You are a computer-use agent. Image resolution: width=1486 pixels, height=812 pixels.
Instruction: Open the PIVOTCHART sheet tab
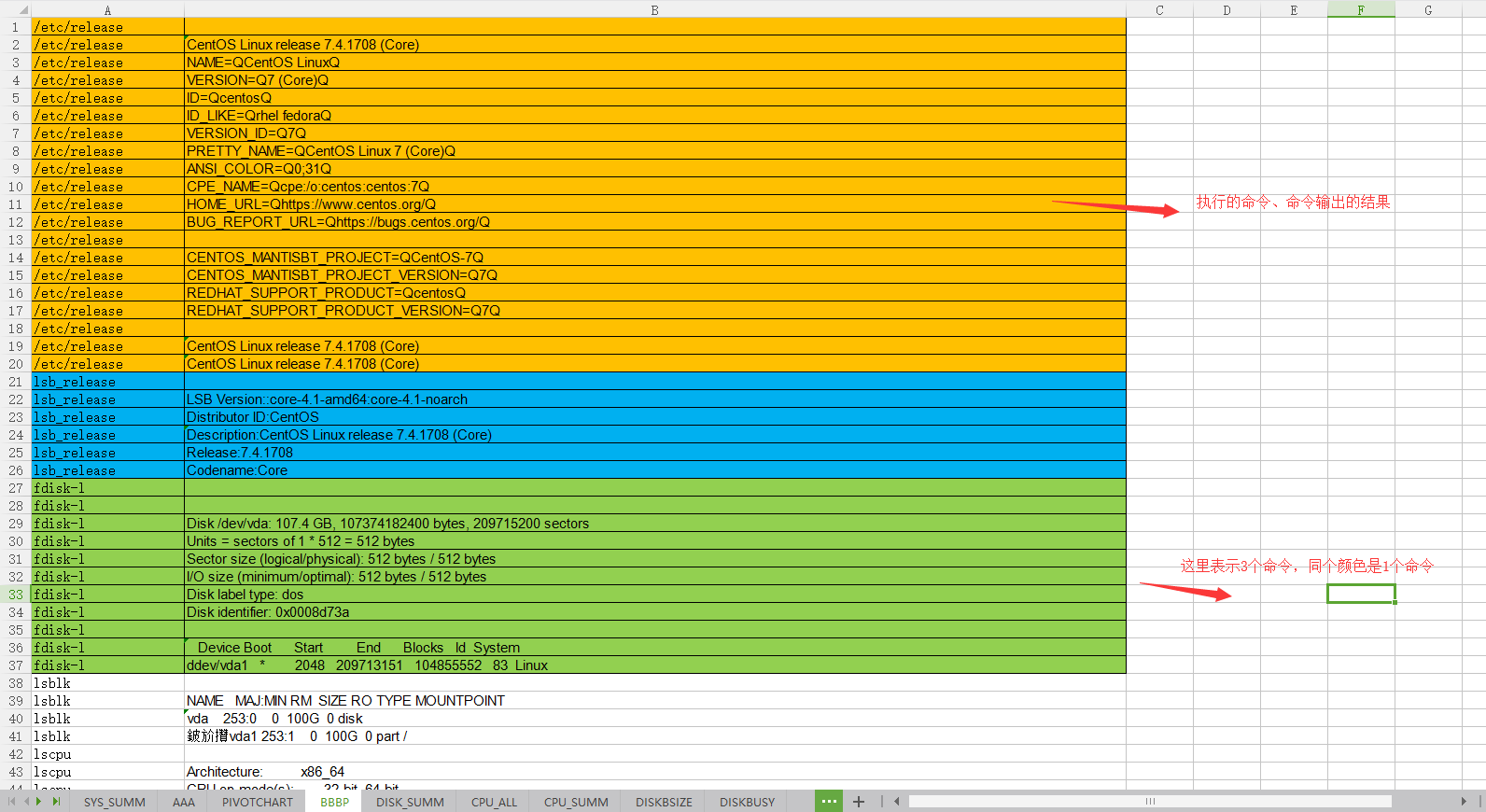coord(257,802)
